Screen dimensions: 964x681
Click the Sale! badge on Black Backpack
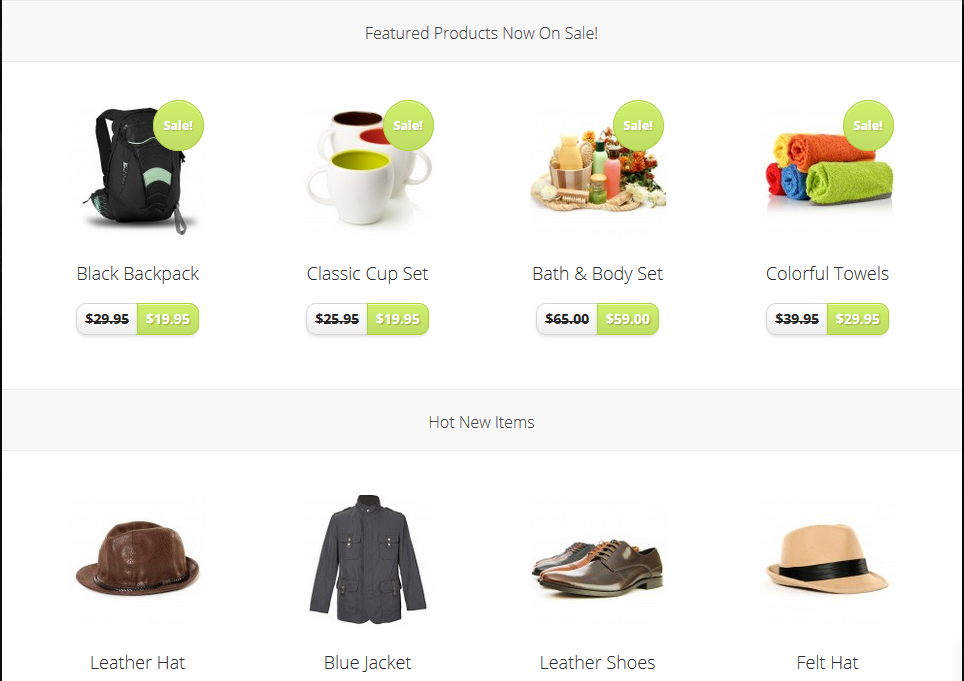pos(178,125)
